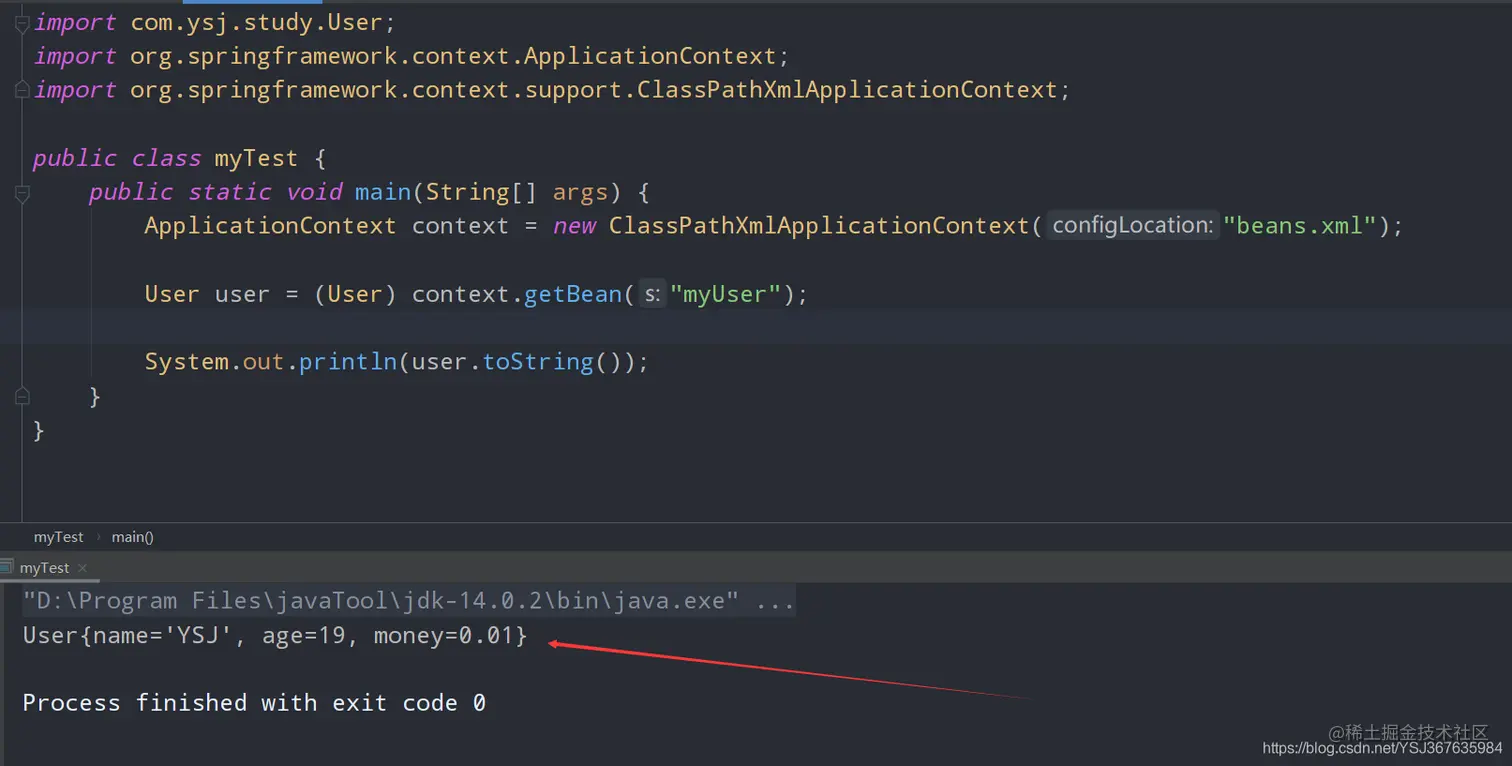The height and width of the screenshot is (766, 1512).
Task: Click the ClassPathXmlApplicationContext constructor call
Action: click(818, 226)
